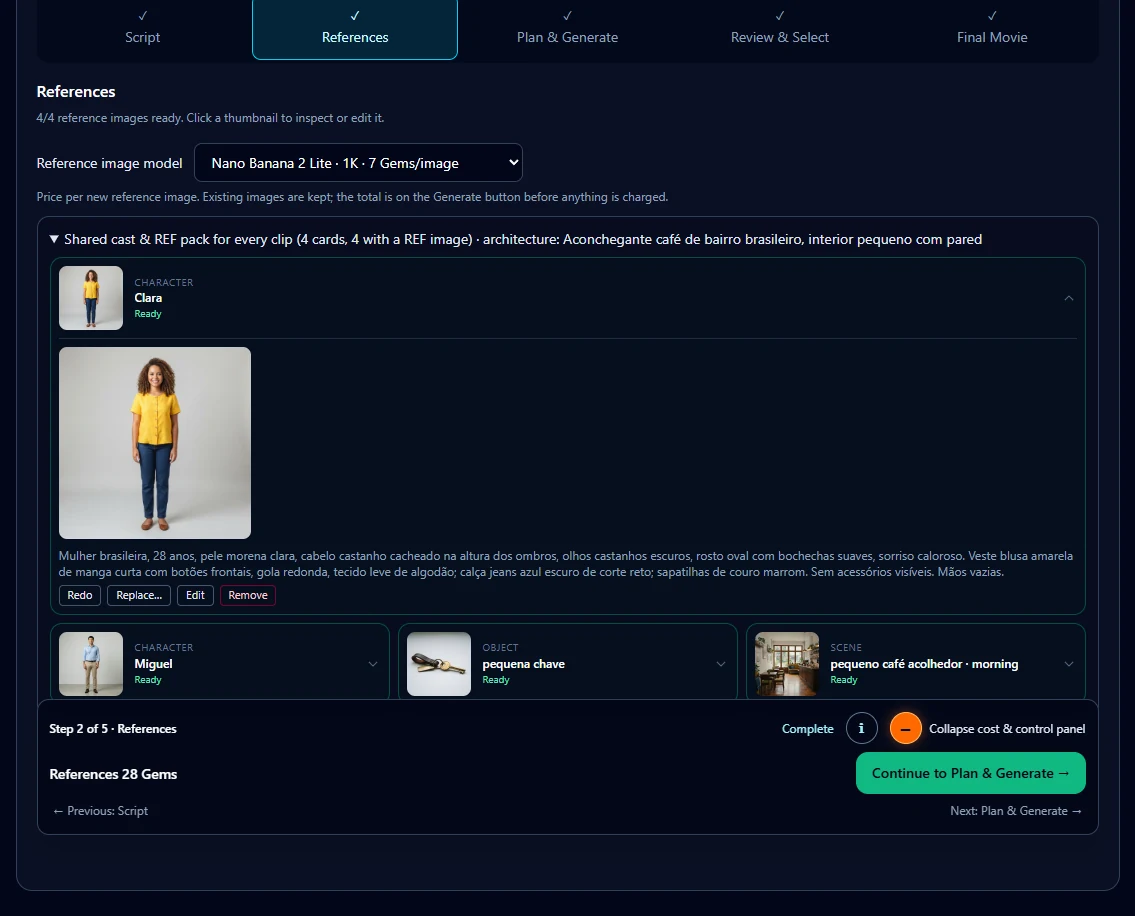The image size is (1135, 916).
Task: Open the Script step tab
Action: (x=143, y=28)
